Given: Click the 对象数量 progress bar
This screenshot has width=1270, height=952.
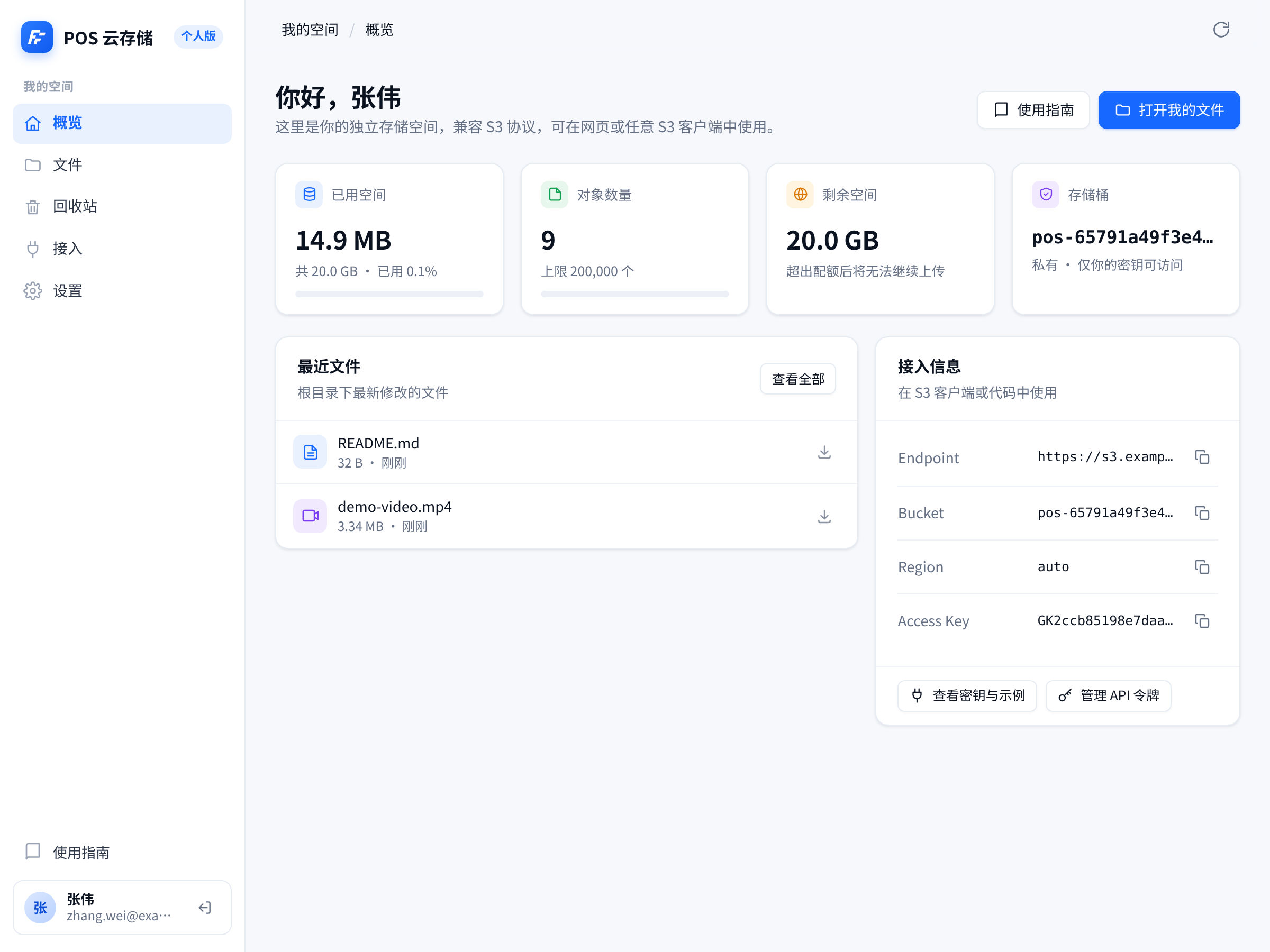Looking at the screenshot, I should click(x=634, y=295).
